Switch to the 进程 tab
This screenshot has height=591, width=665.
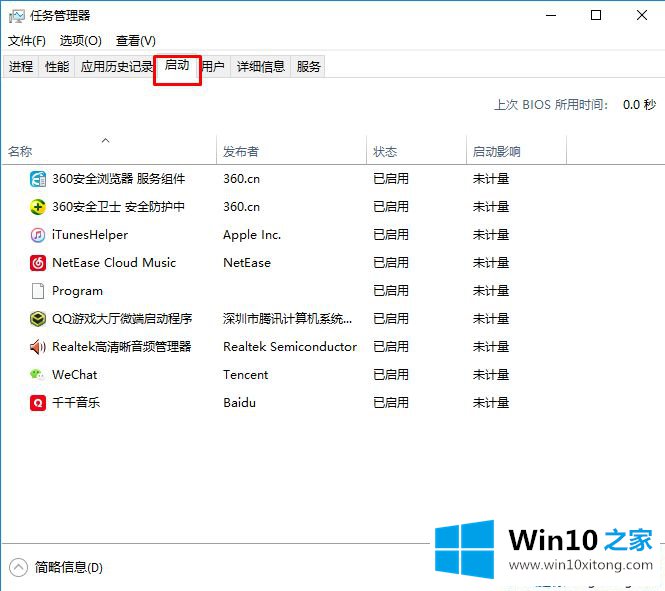pos(21,66)
